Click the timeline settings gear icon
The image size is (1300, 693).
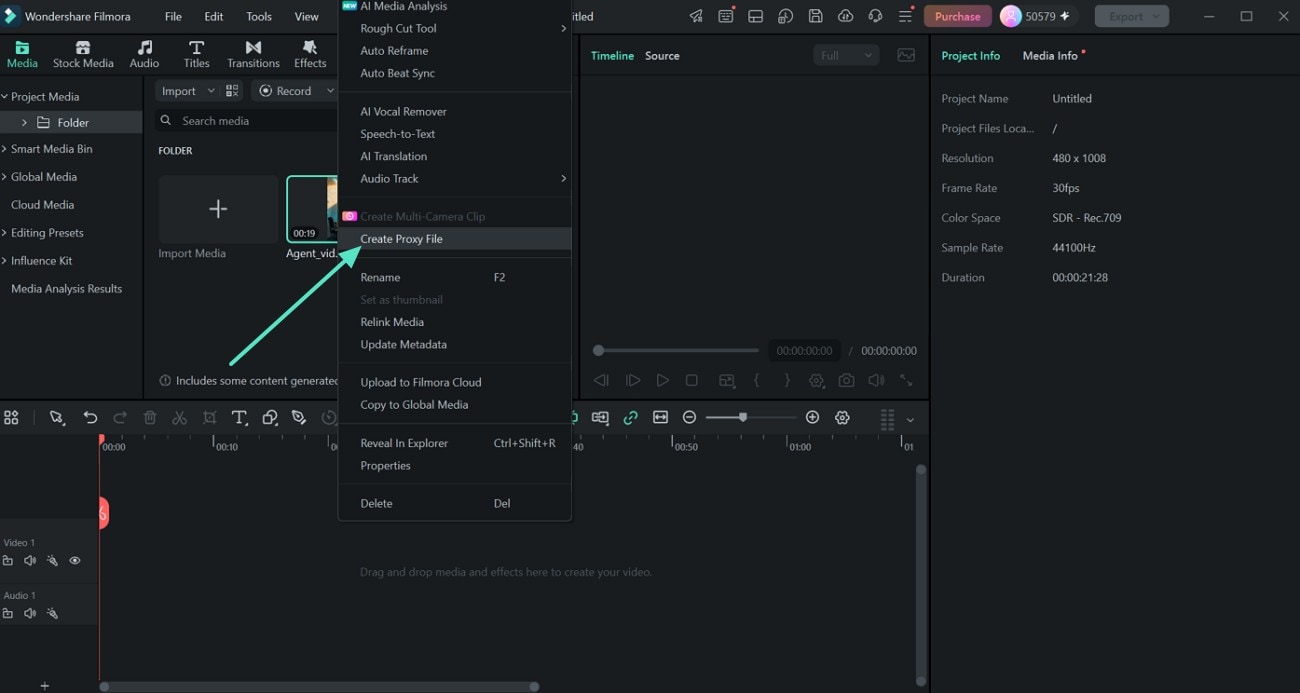[x=842, y=418]
